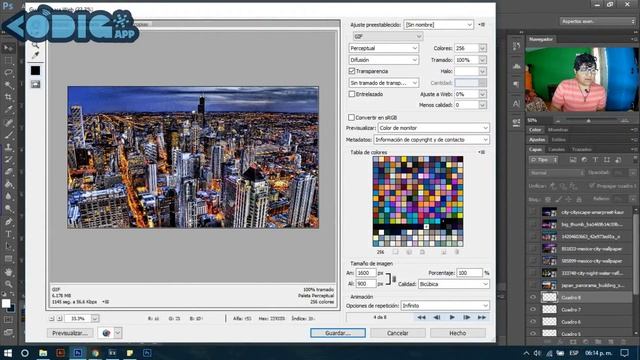Show the city-cityscape layer visibility
This screenshot has width=640, height=360.
coord(533,212)
